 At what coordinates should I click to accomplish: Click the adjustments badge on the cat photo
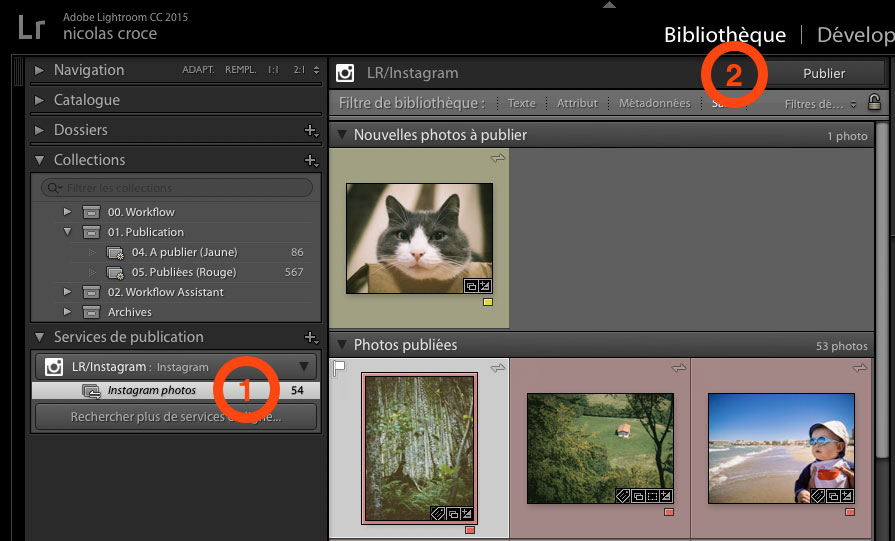pyautogui.click(x=485, y=286)
